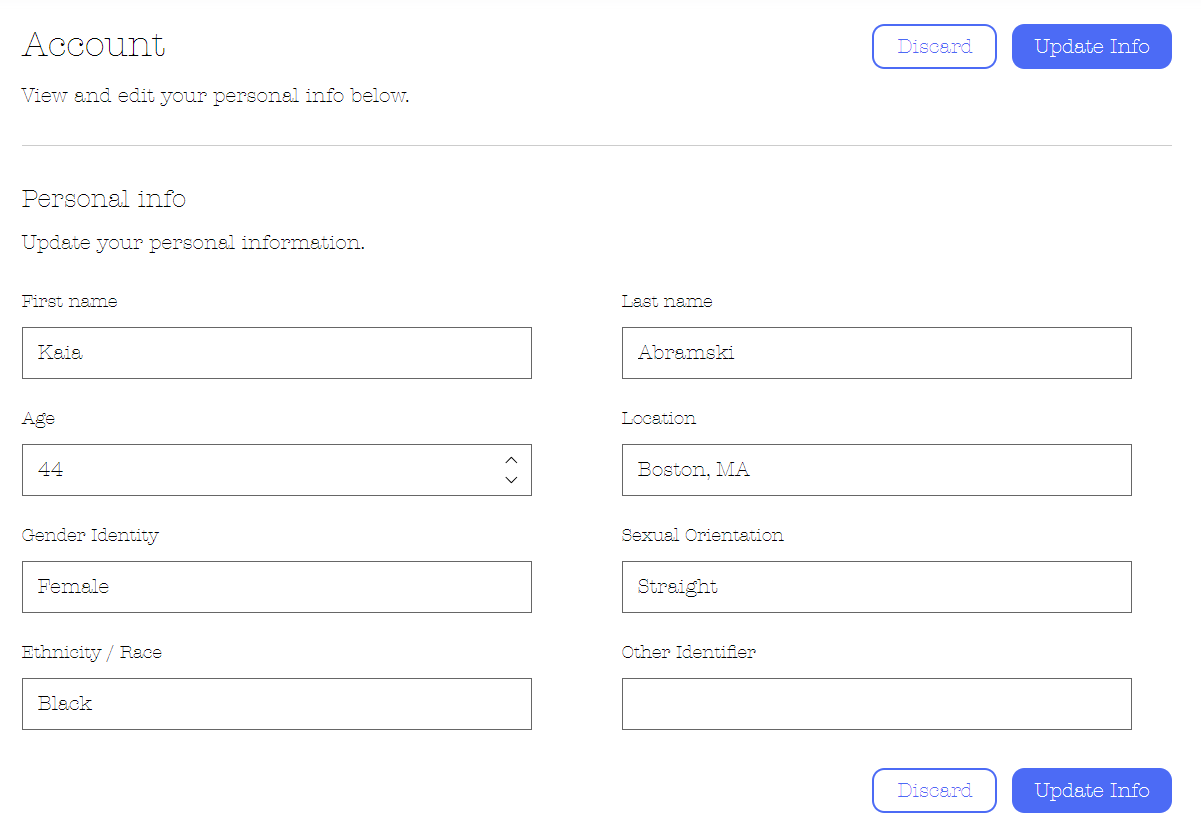Click the Account page heading
Viewport: 1201px width, 834px height.
tap(94, 45)
